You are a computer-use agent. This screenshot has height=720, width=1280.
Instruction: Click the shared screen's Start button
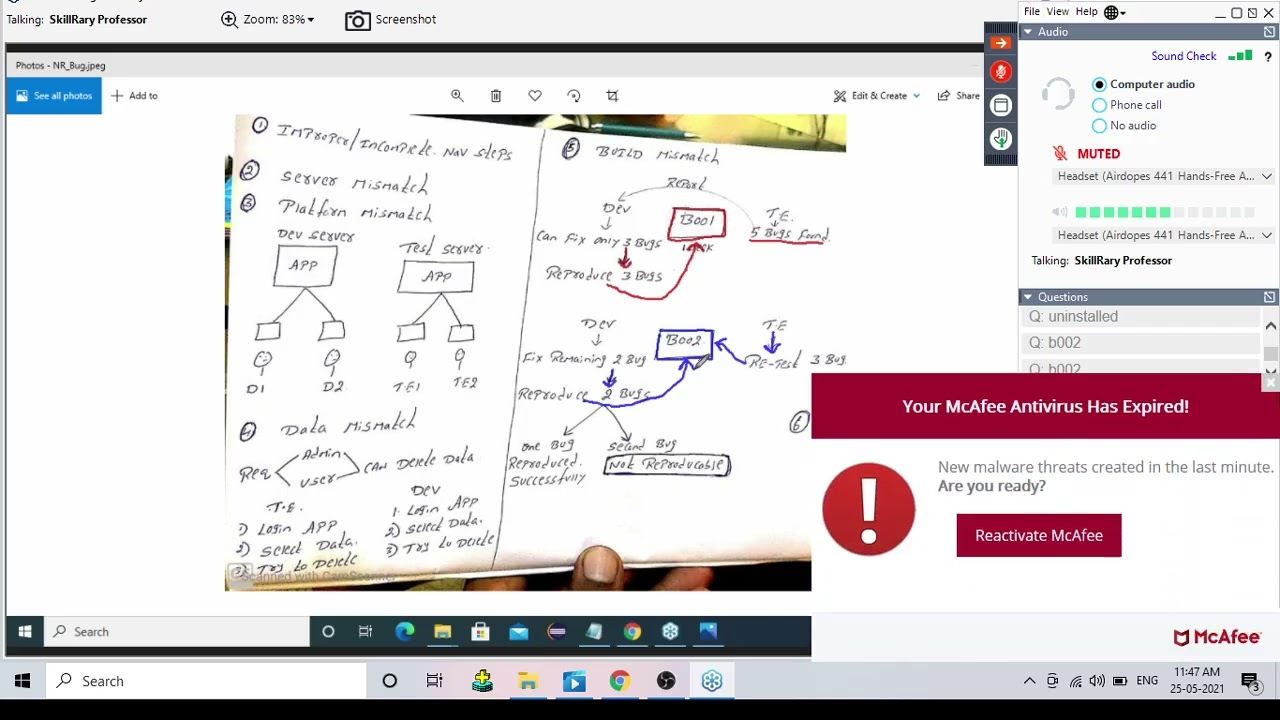pos(25,632)
